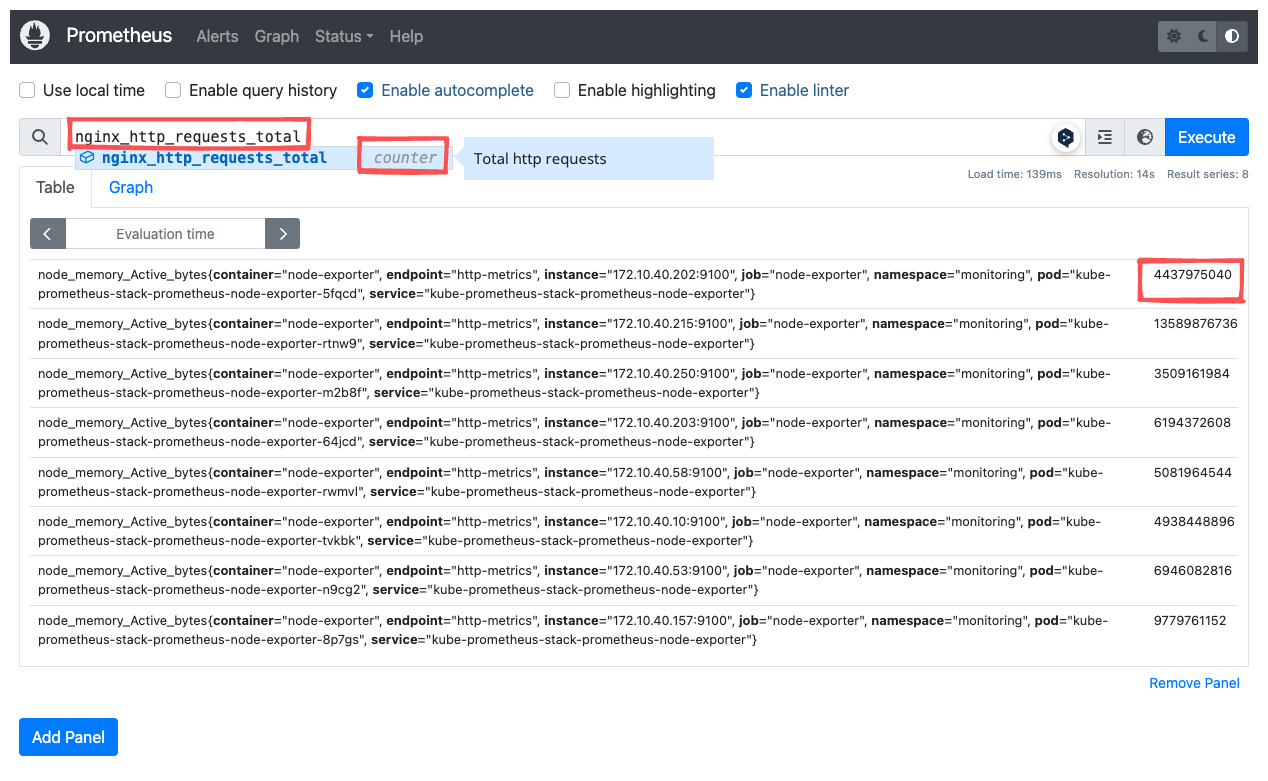Click the series row with instance 172.10.40.215:9100
This screenshot has height=781, width=1268.
coord(634,334)
